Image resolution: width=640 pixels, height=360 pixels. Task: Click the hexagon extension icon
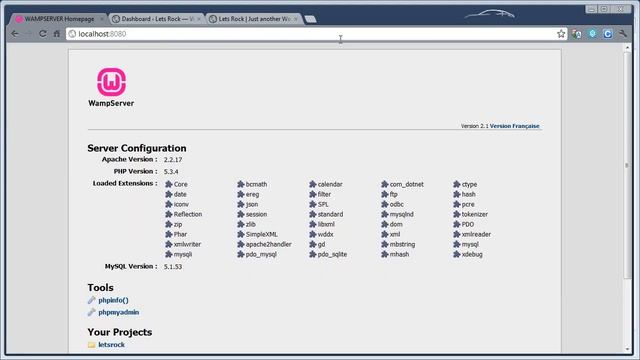tap(592, 33)
